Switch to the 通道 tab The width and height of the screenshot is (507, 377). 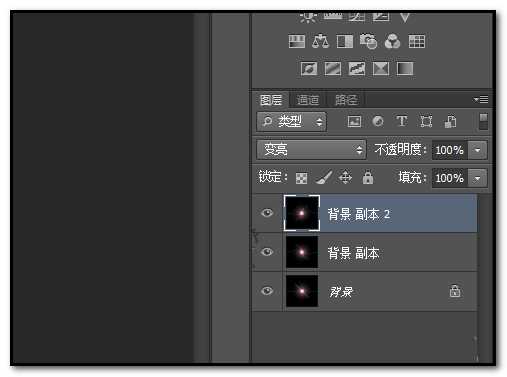308,100
